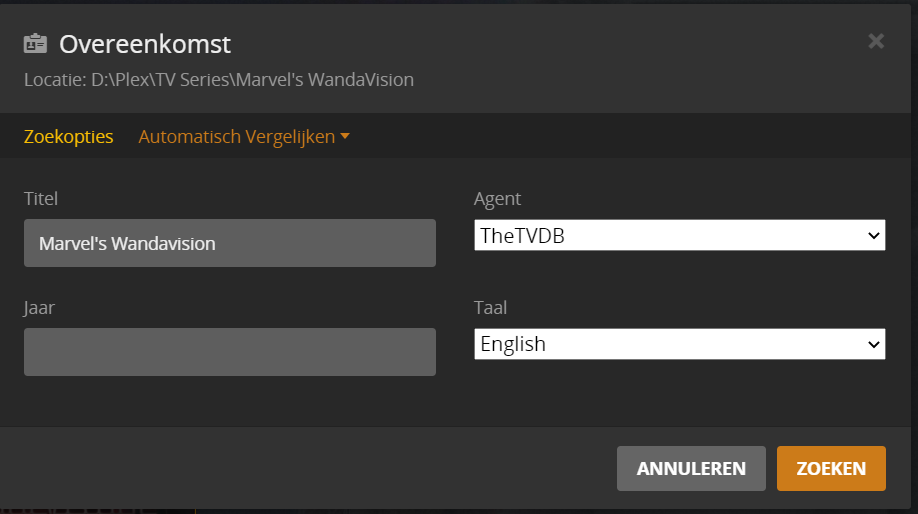Click the Overeenkomst dialog heading
Image resolution: width=918 pixels, height=514 pixels.
coord(145,44)
